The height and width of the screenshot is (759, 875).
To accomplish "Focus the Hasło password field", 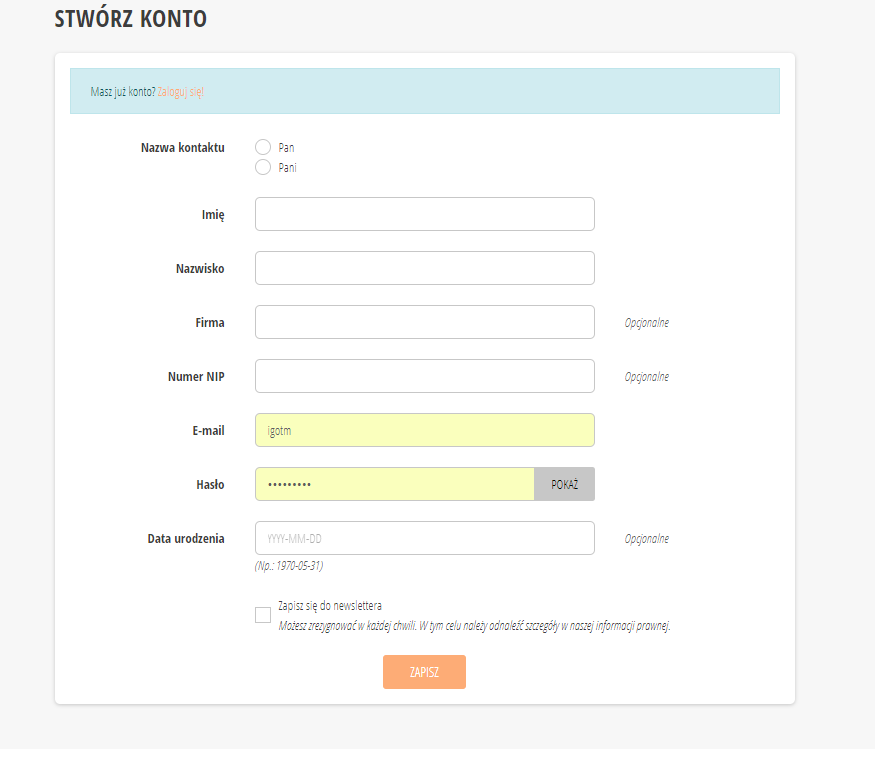I will [x=395, y=484].
